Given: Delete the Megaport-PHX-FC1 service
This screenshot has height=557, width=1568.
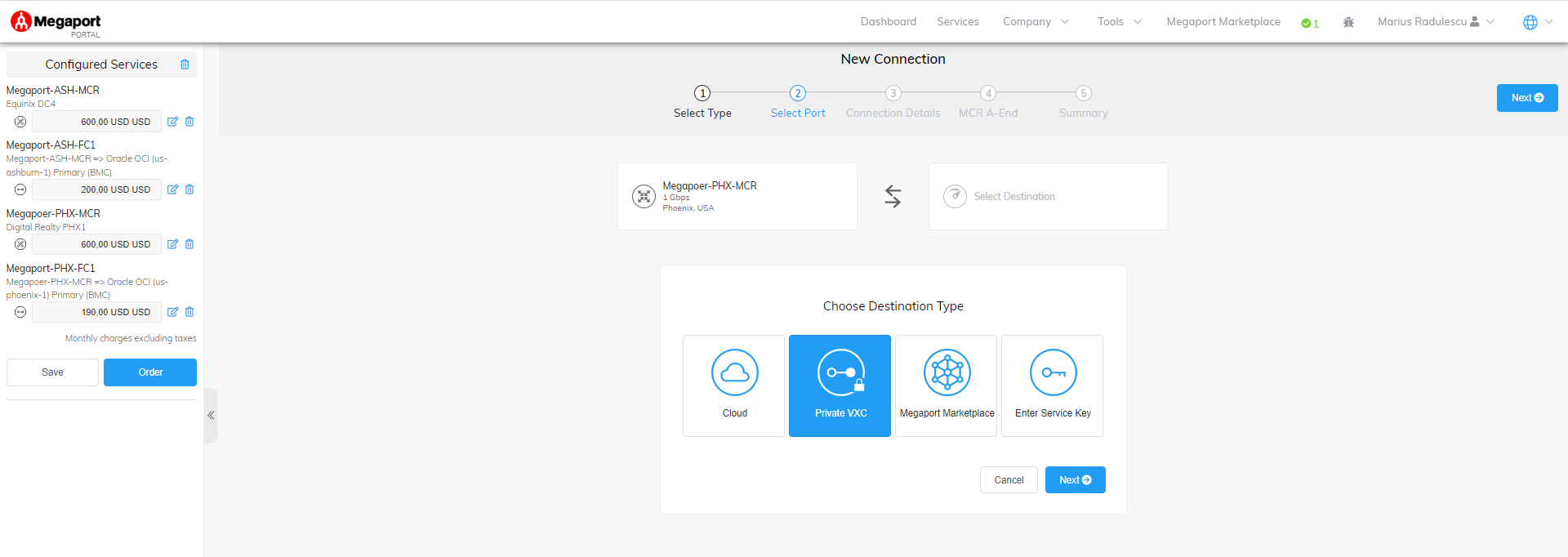Looking at the screenshot, I should [189, 312].
